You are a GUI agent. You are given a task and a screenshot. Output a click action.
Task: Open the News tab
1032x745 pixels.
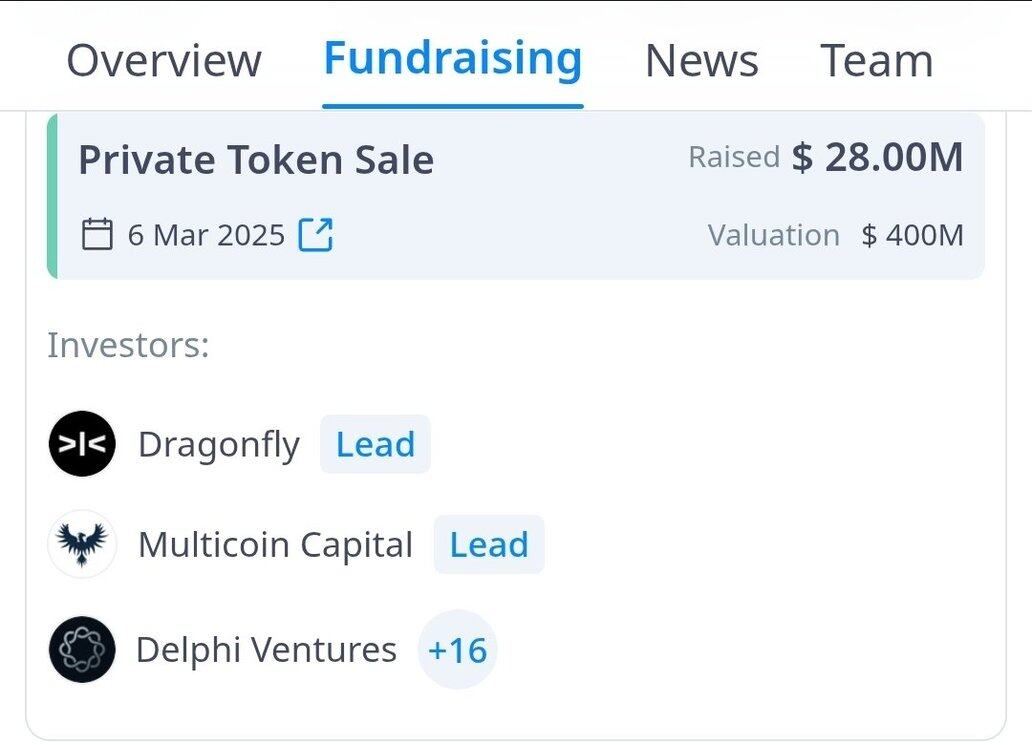[x=701, y=61]
